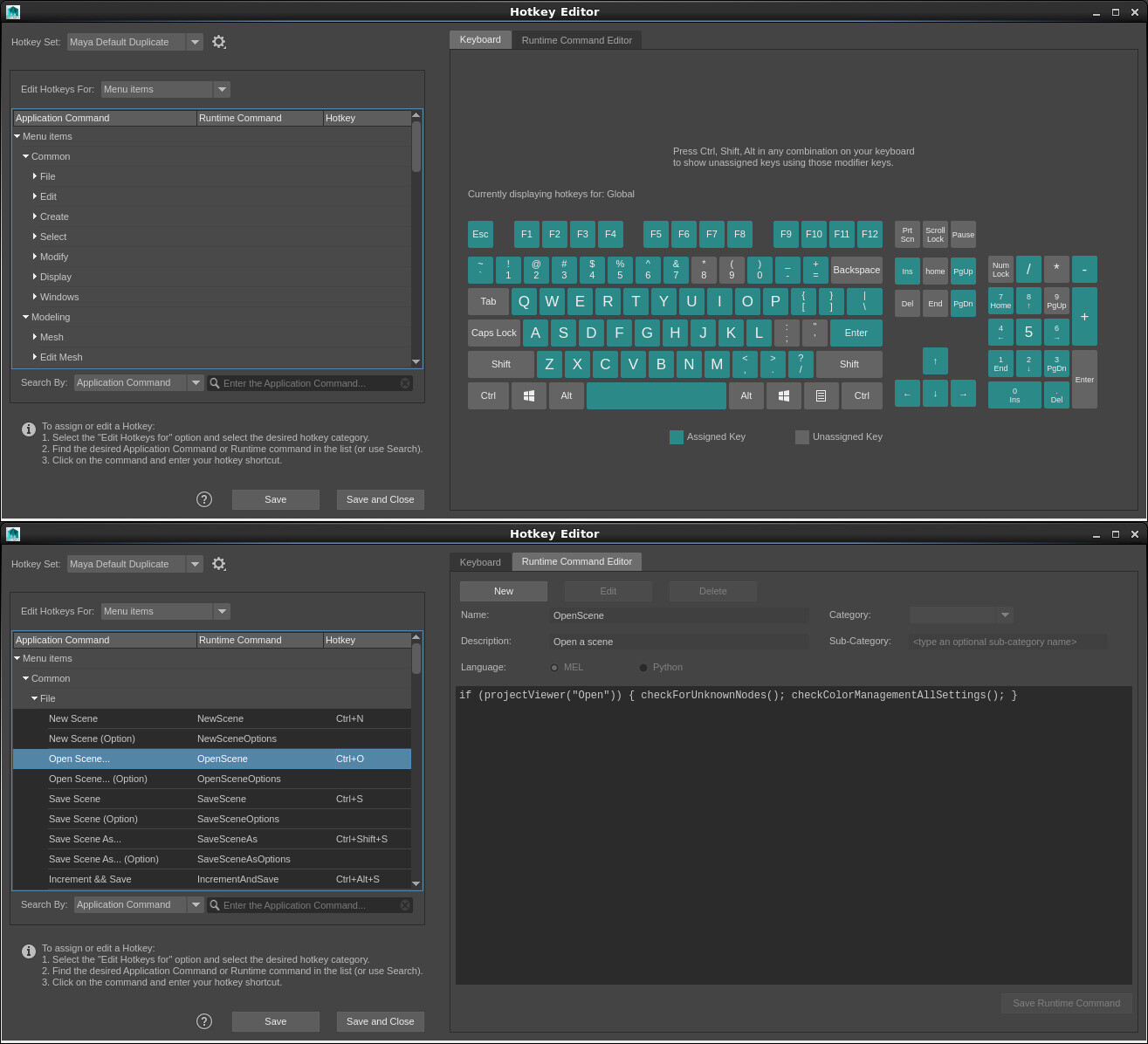Expand the File tree item in top window
1148x1044 pixels.
(35, 176)
